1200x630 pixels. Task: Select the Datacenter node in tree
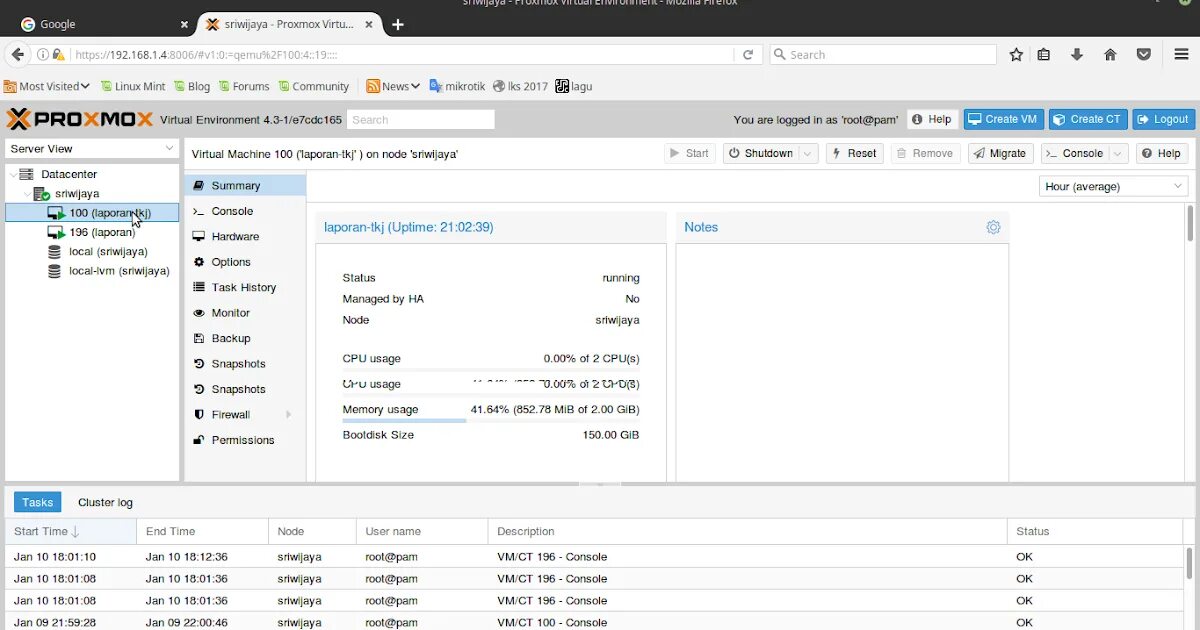69,174
